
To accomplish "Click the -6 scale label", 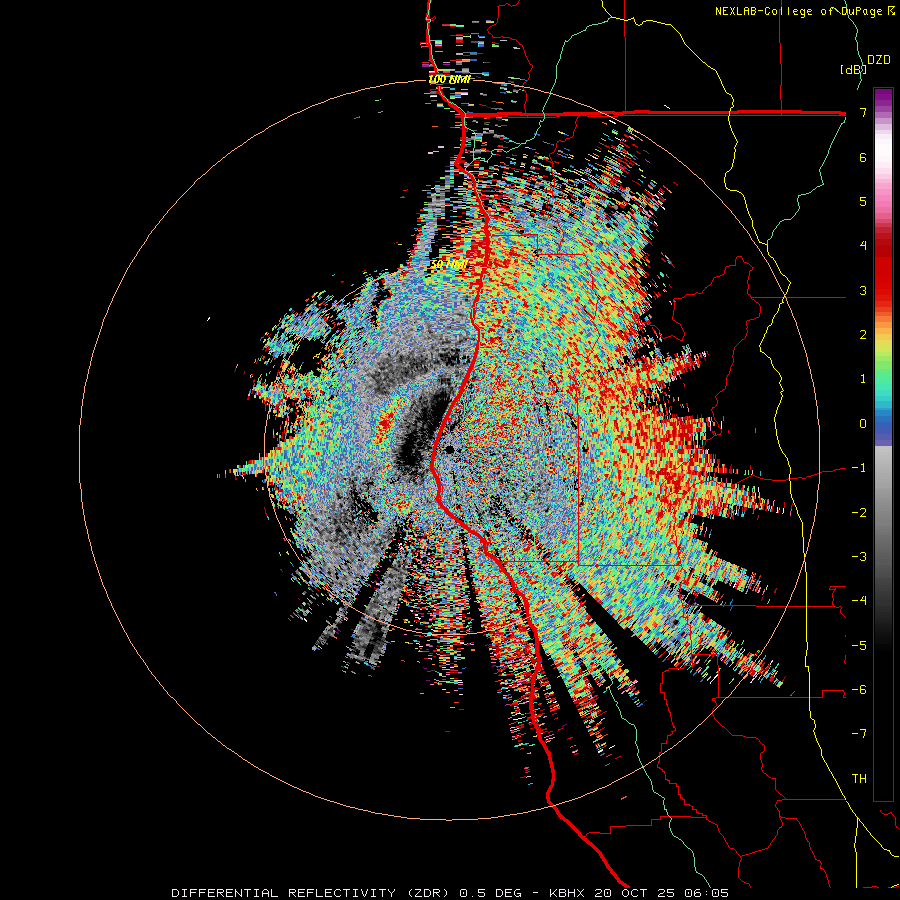I will click(x=859, y=690).
